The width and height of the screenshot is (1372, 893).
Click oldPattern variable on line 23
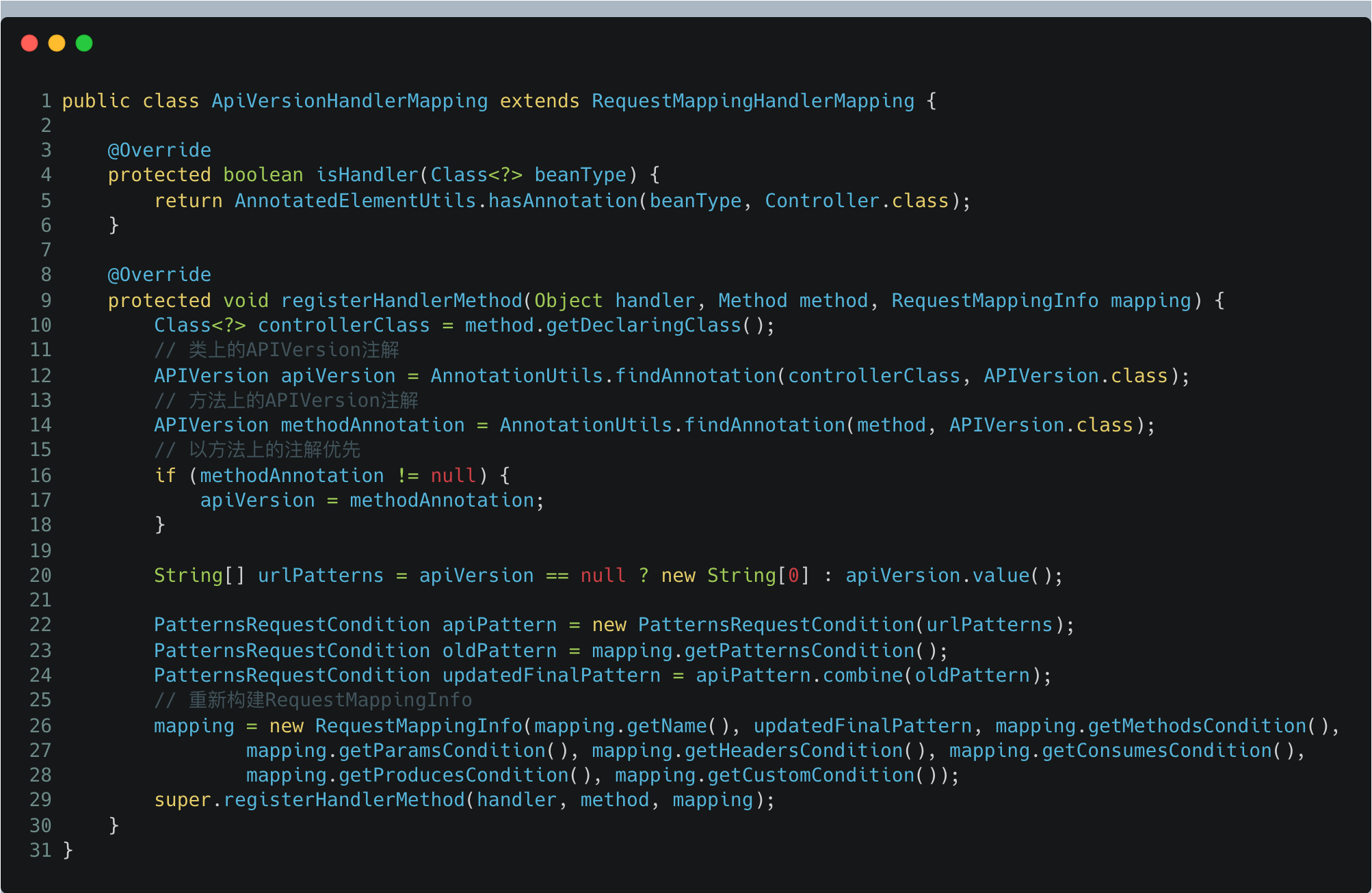[499, 651]
